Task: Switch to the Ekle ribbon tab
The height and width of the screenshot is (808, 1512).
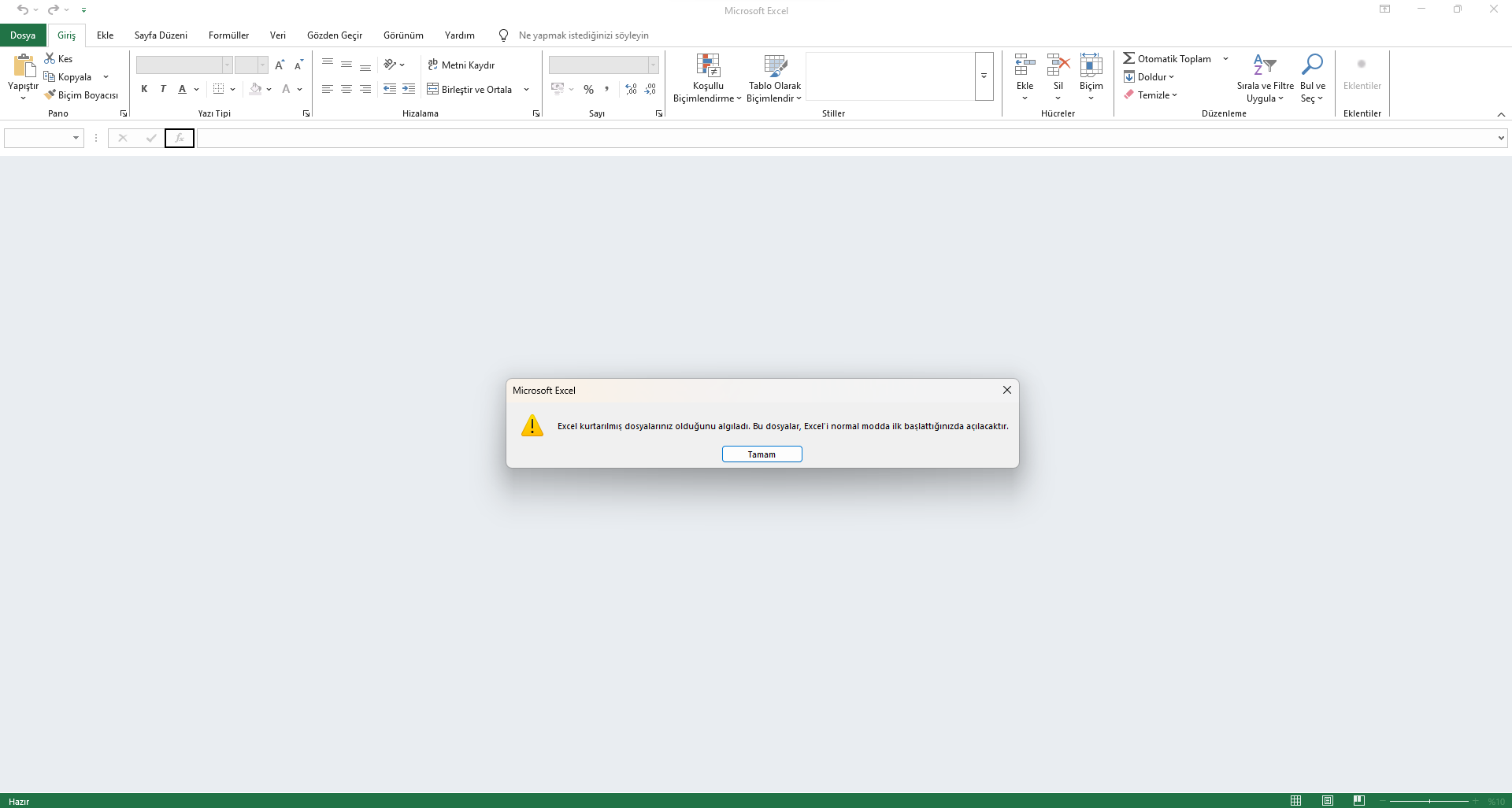Action: coord(105,35)
